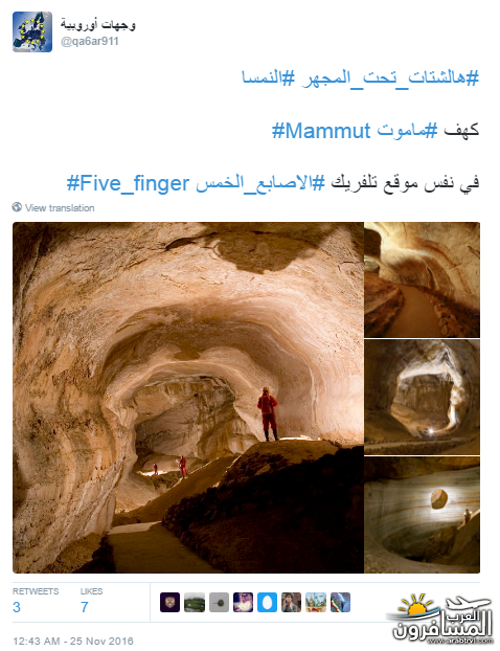Open the bottom-right floating rock thumbnail
Image resolution: width=500 pixels, height=651 pixels.
click(422, 515)
